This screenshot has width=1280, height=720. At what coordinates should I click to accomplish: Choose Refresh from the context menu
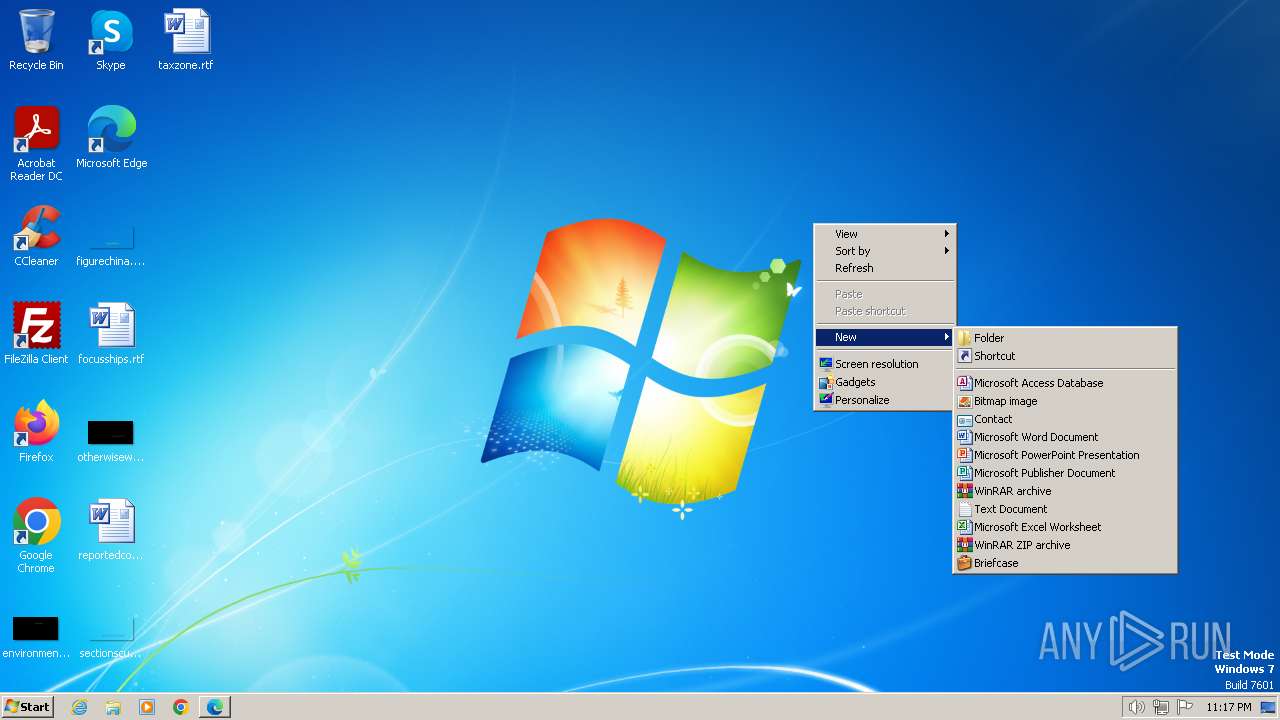(885, 268)
